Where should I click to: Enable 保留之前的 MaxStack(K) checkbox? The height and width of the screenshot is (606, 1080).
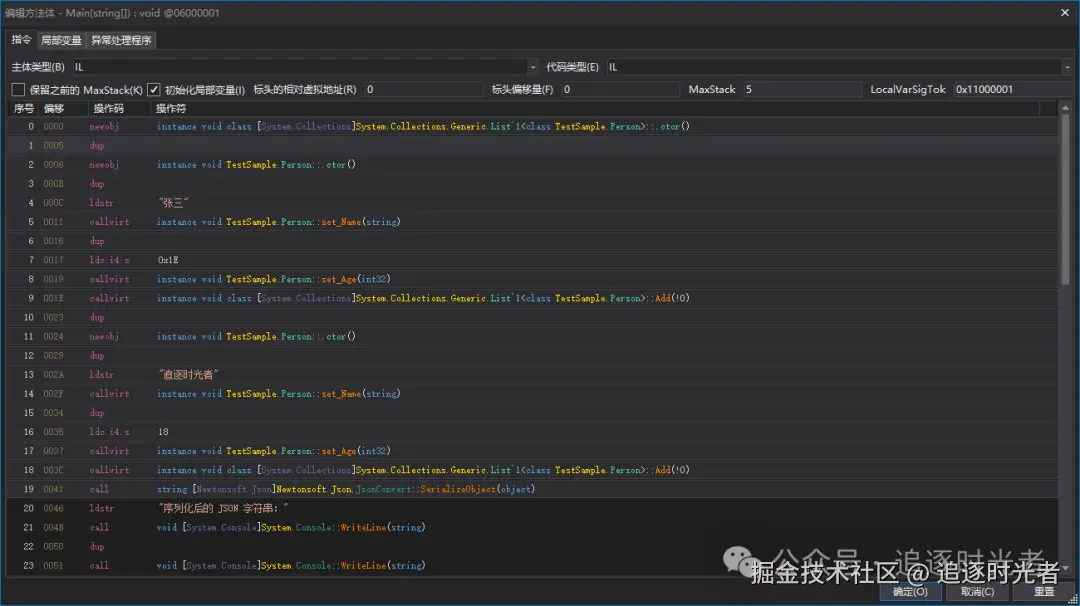(19, 90)
